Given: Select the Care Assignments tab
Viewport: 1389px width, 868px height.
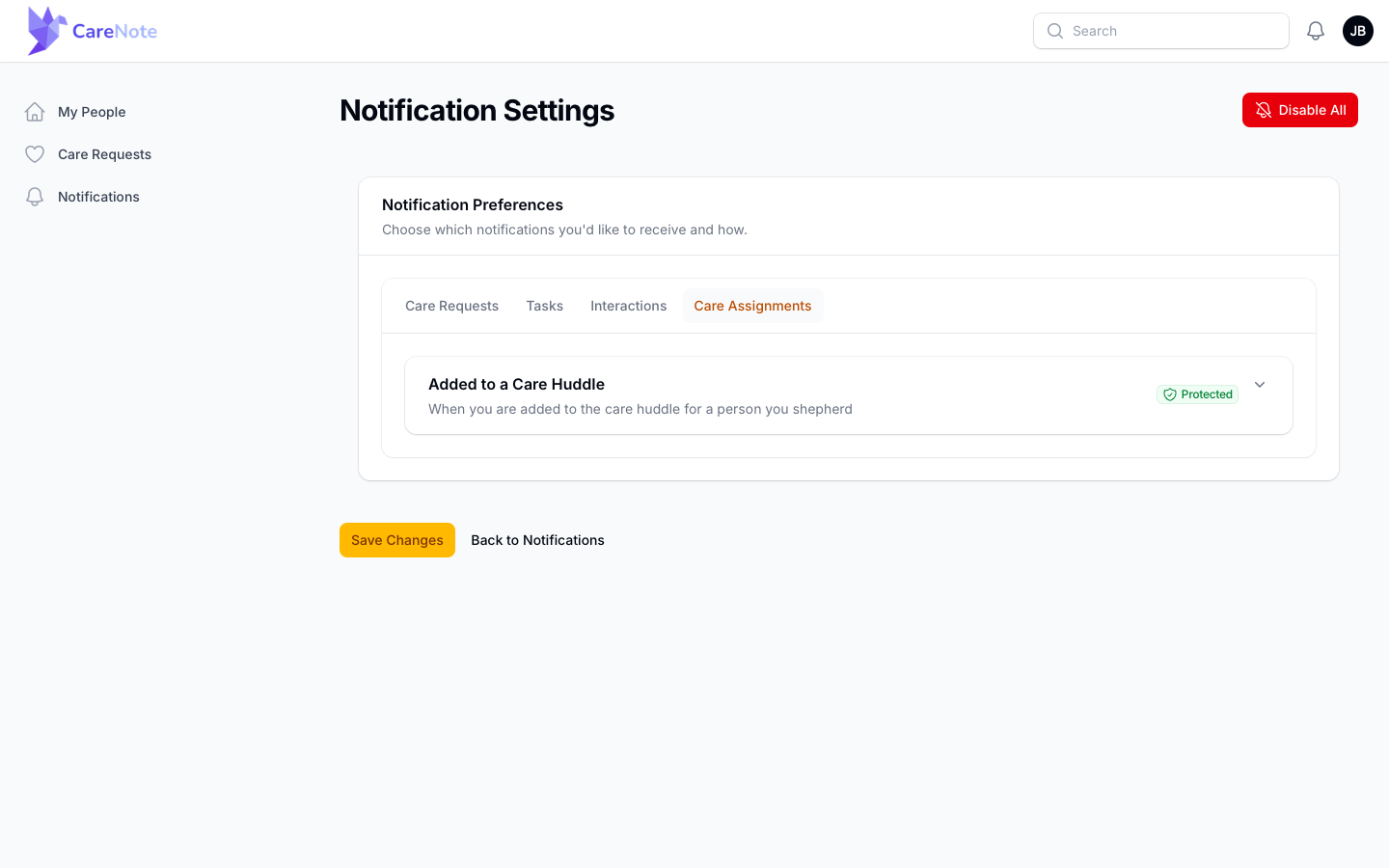Looking at the screenshot, I should click(x=752, y=306).
